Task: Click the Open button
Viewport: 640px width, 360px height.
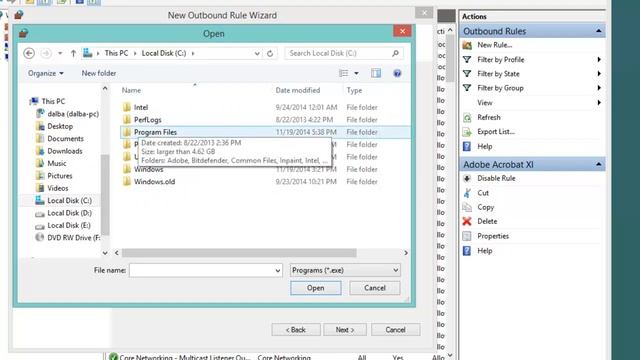Action: (x=316, y=288)
